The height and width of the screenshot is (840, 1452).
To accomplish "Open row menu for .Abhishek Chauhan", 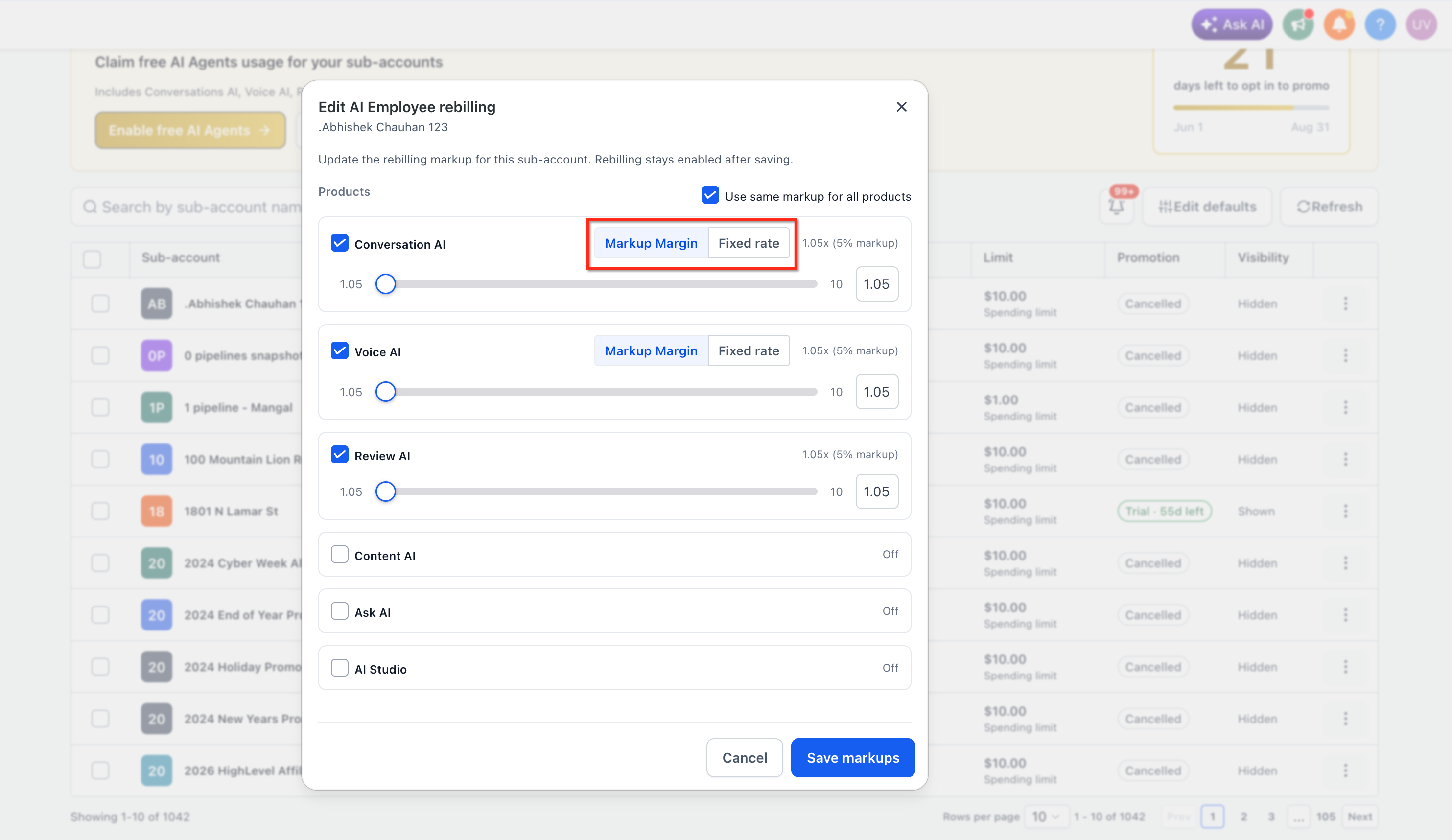I will click(1345, 303).
